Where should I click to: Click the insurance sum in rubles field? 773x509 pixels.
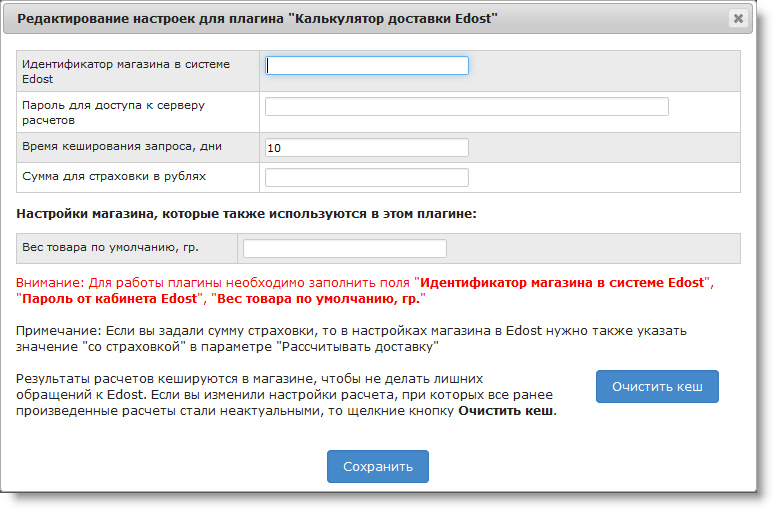click(367, 178)
